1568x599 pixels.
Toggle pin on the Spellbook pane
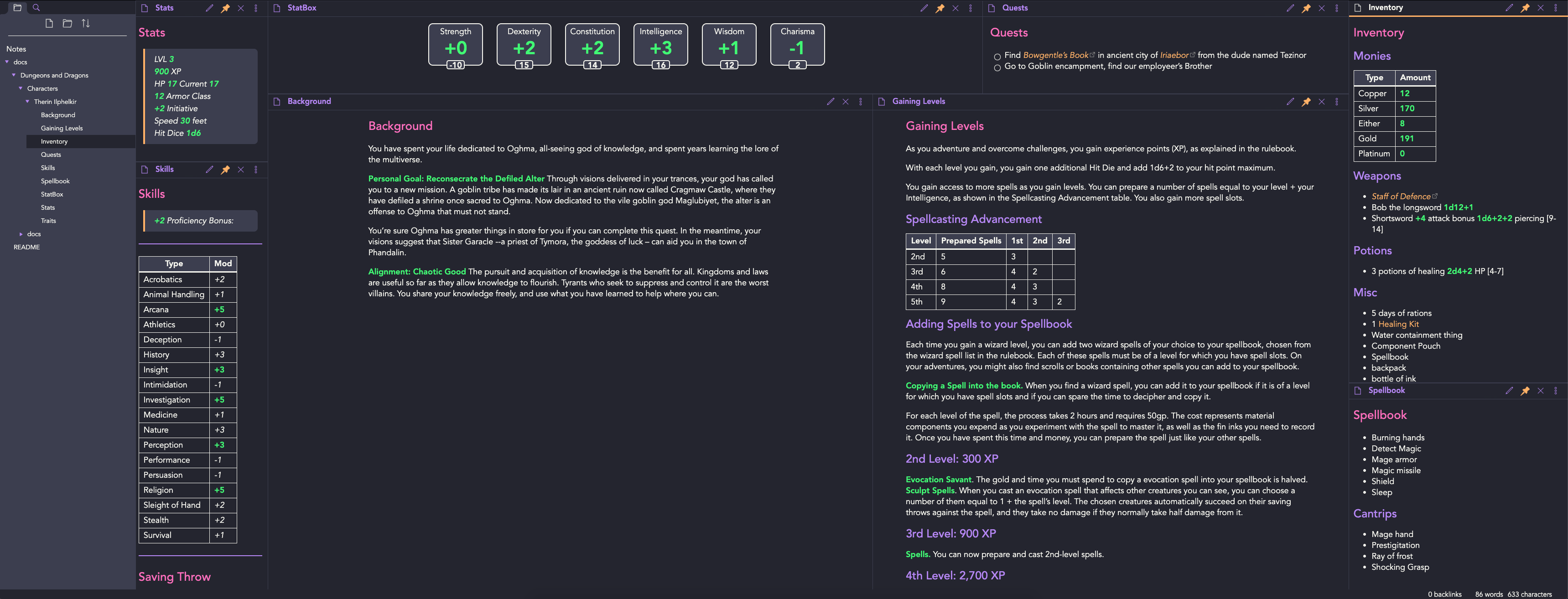point(1525,390)
